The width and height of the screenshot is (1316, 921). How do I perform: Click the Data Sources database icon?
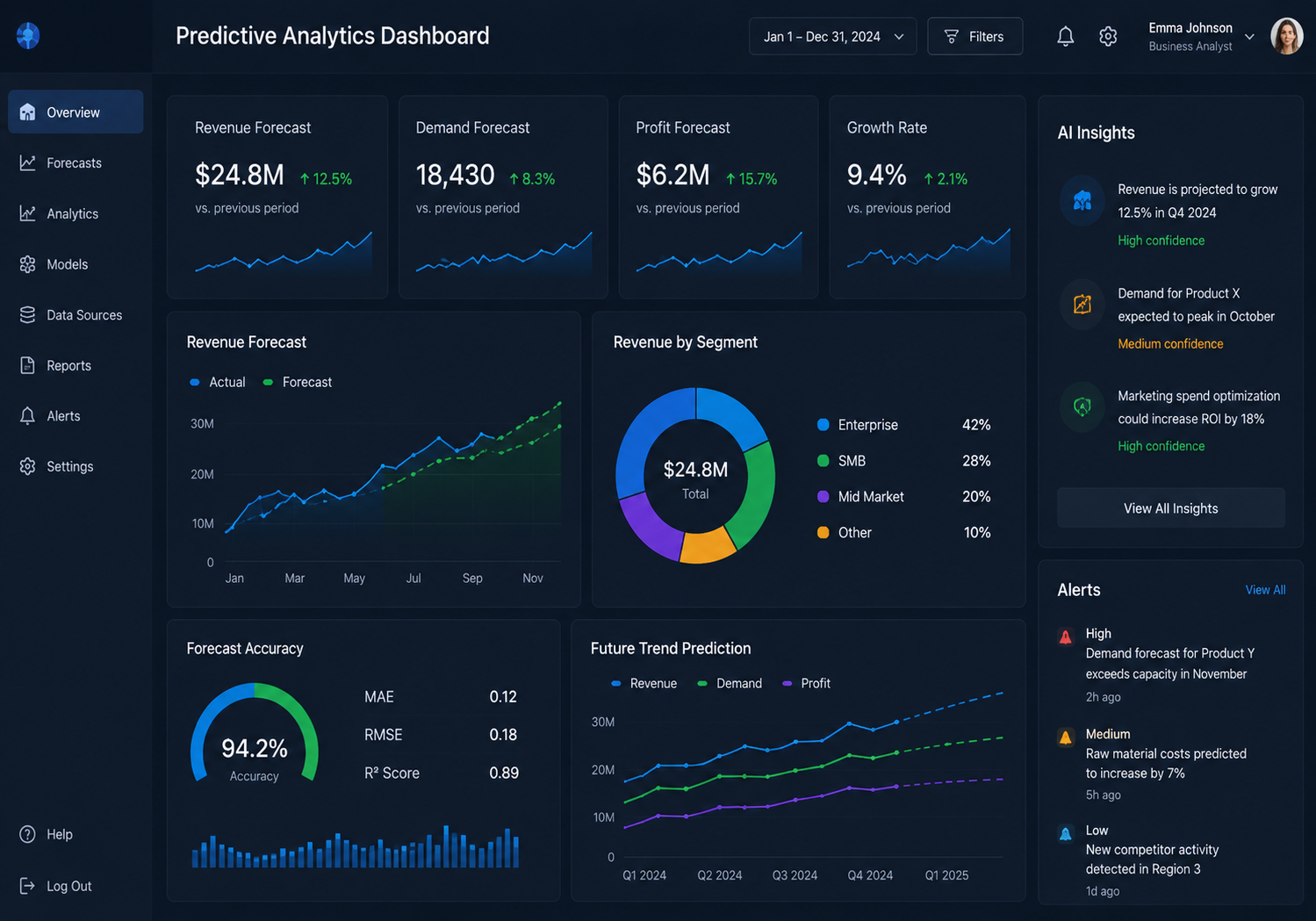pyautogui.click(x=28, y=314)
